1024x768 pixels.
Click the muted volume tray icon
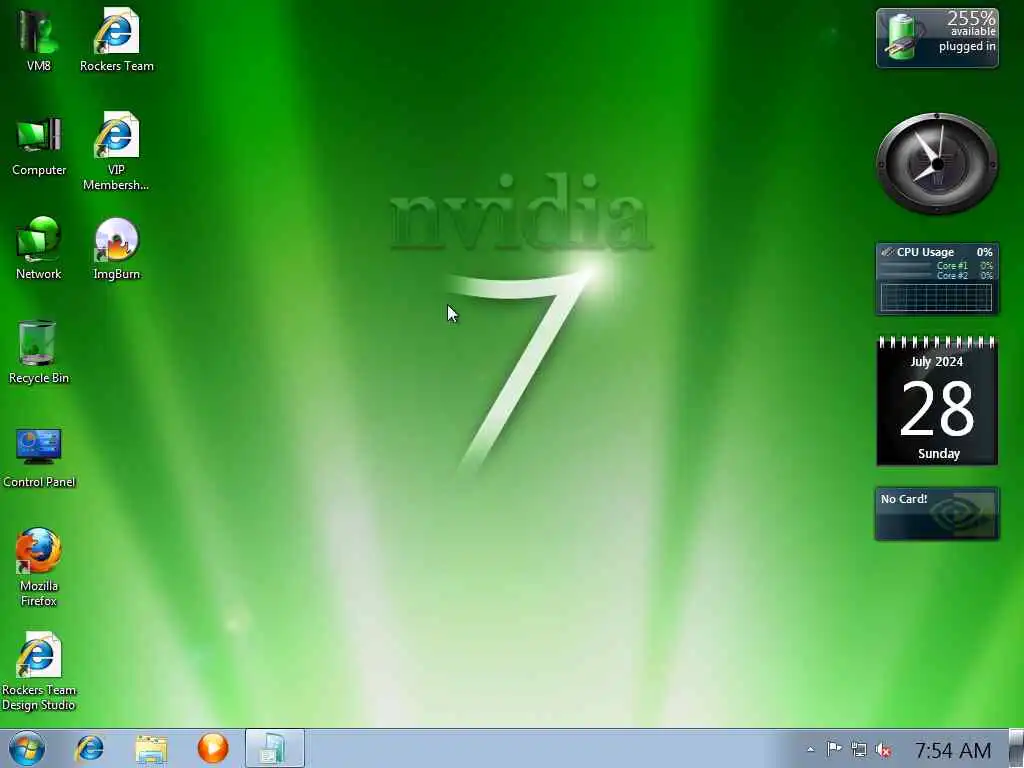884,750
